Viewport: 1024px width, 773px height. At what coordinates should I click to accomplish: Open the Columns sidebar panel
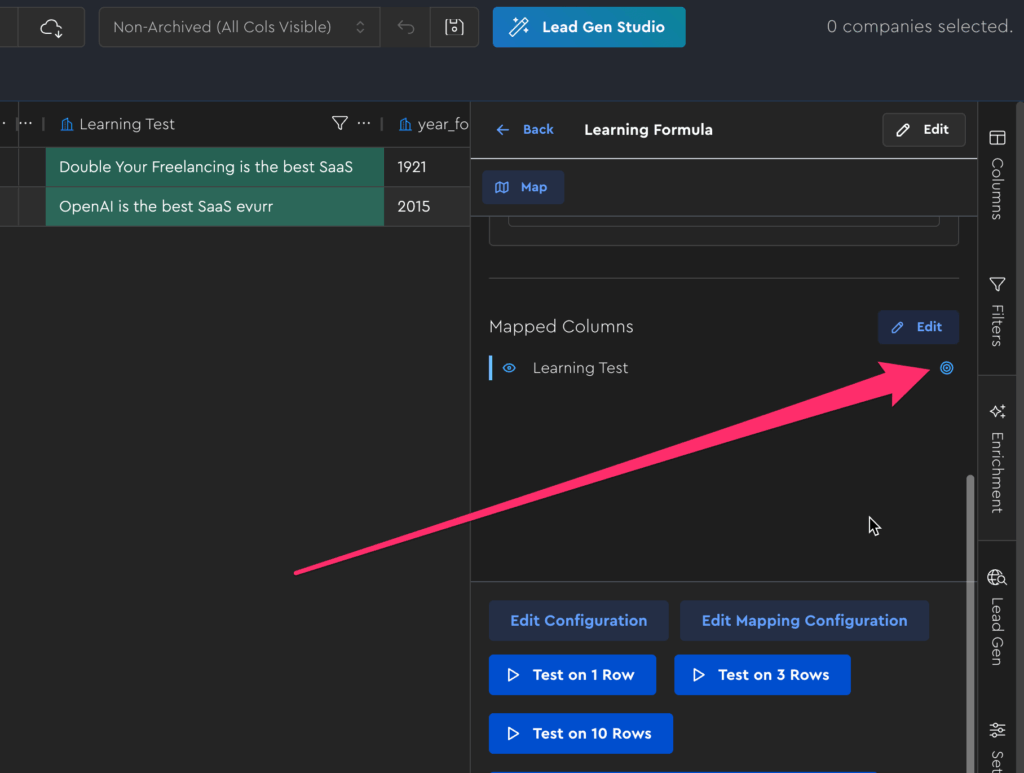[996, 173]
